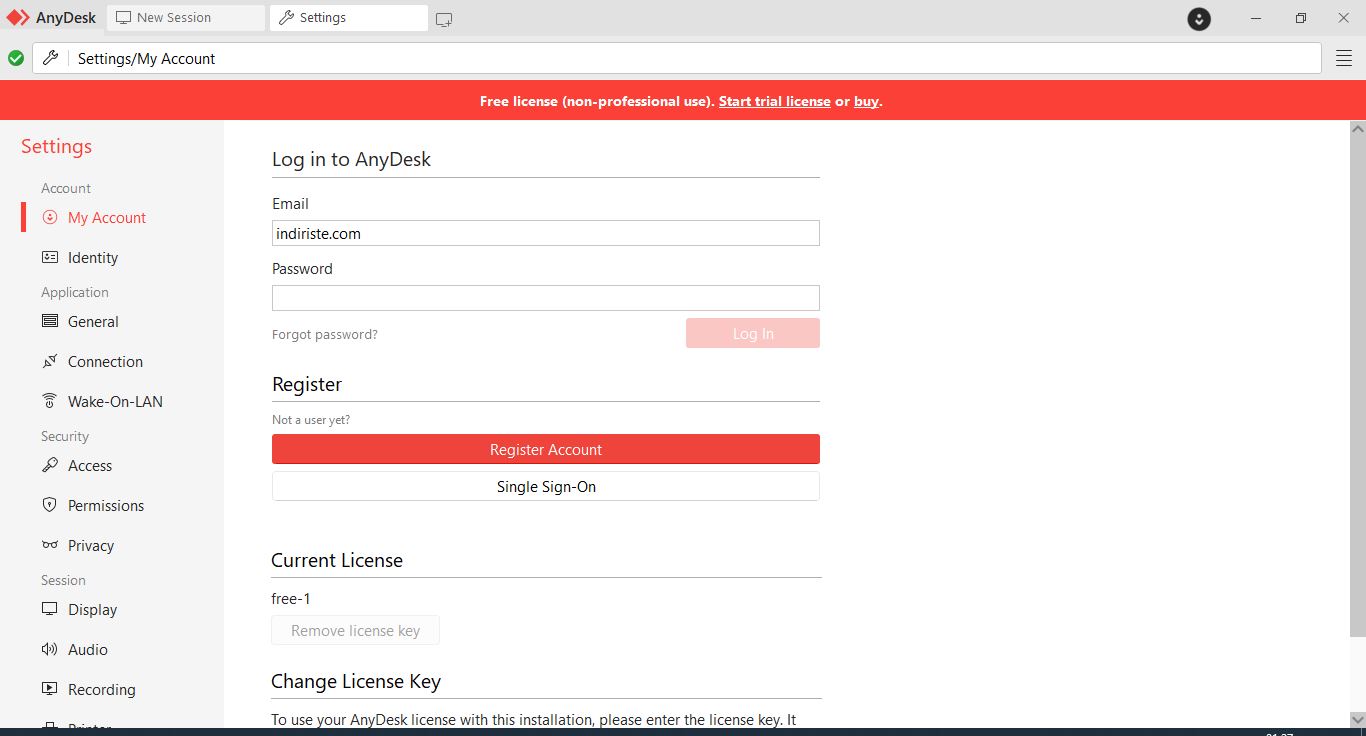Open My Account settings page

[107, 217]
